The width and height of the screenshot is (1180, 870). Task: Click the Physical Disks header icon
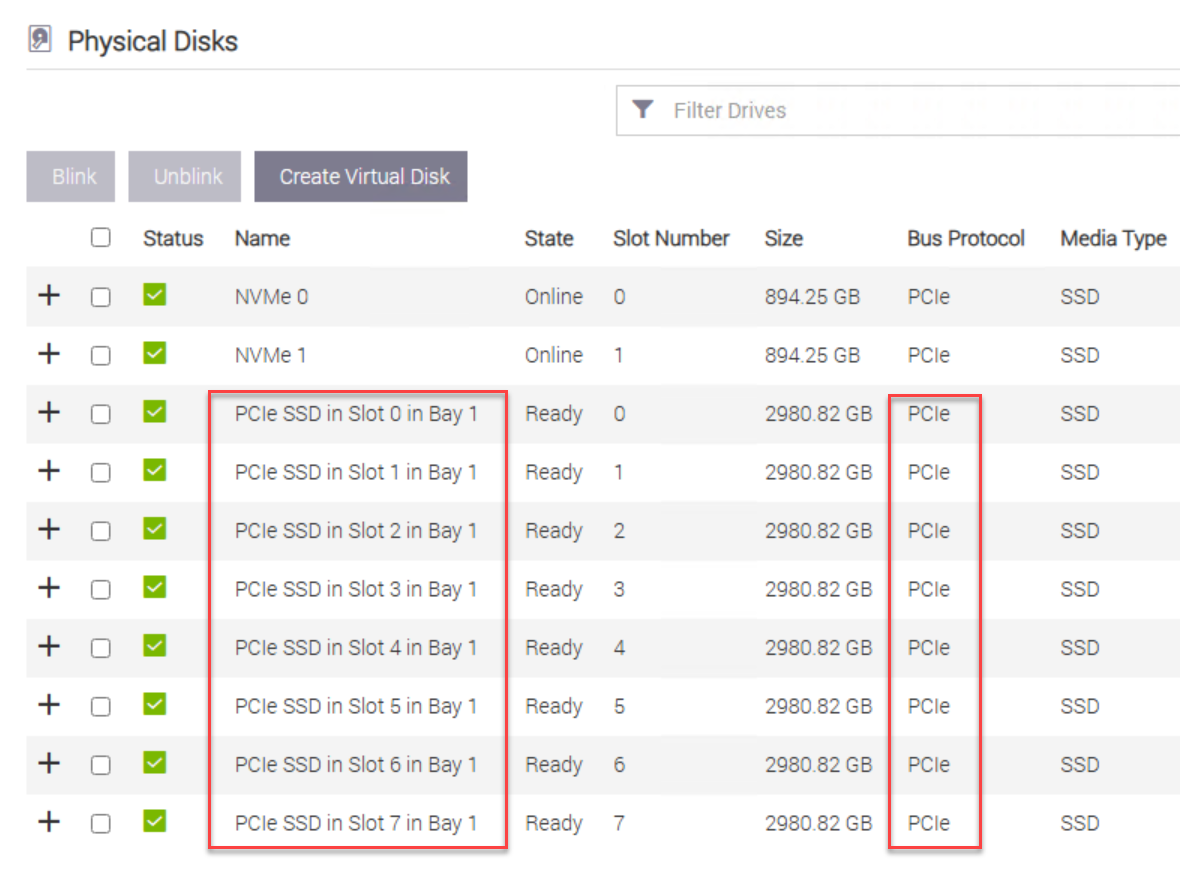[40, 40]
